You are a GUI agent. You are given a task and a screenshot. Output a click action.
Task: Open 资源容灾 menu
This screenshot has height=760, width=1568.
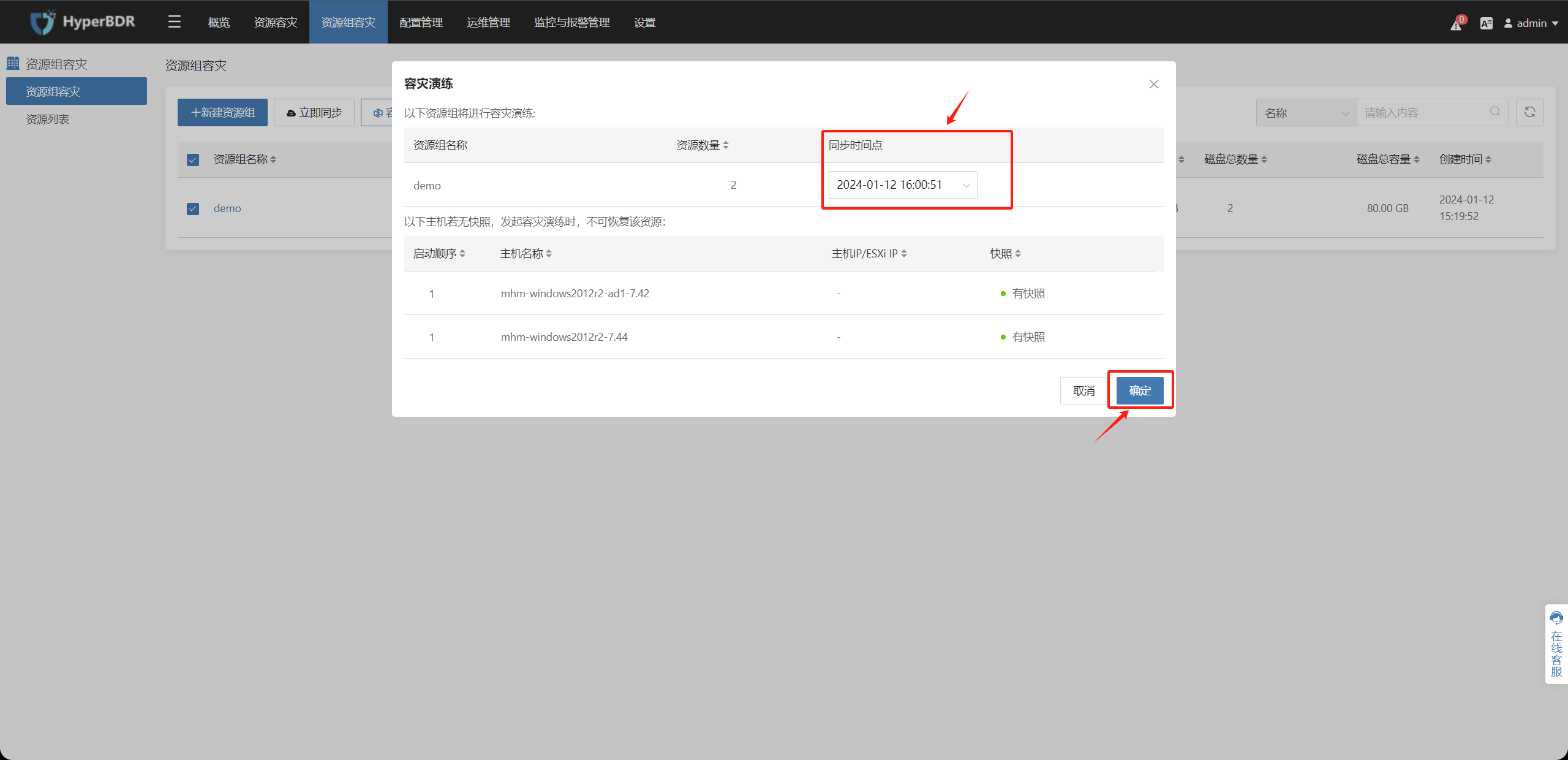click(x=276, y=22)
